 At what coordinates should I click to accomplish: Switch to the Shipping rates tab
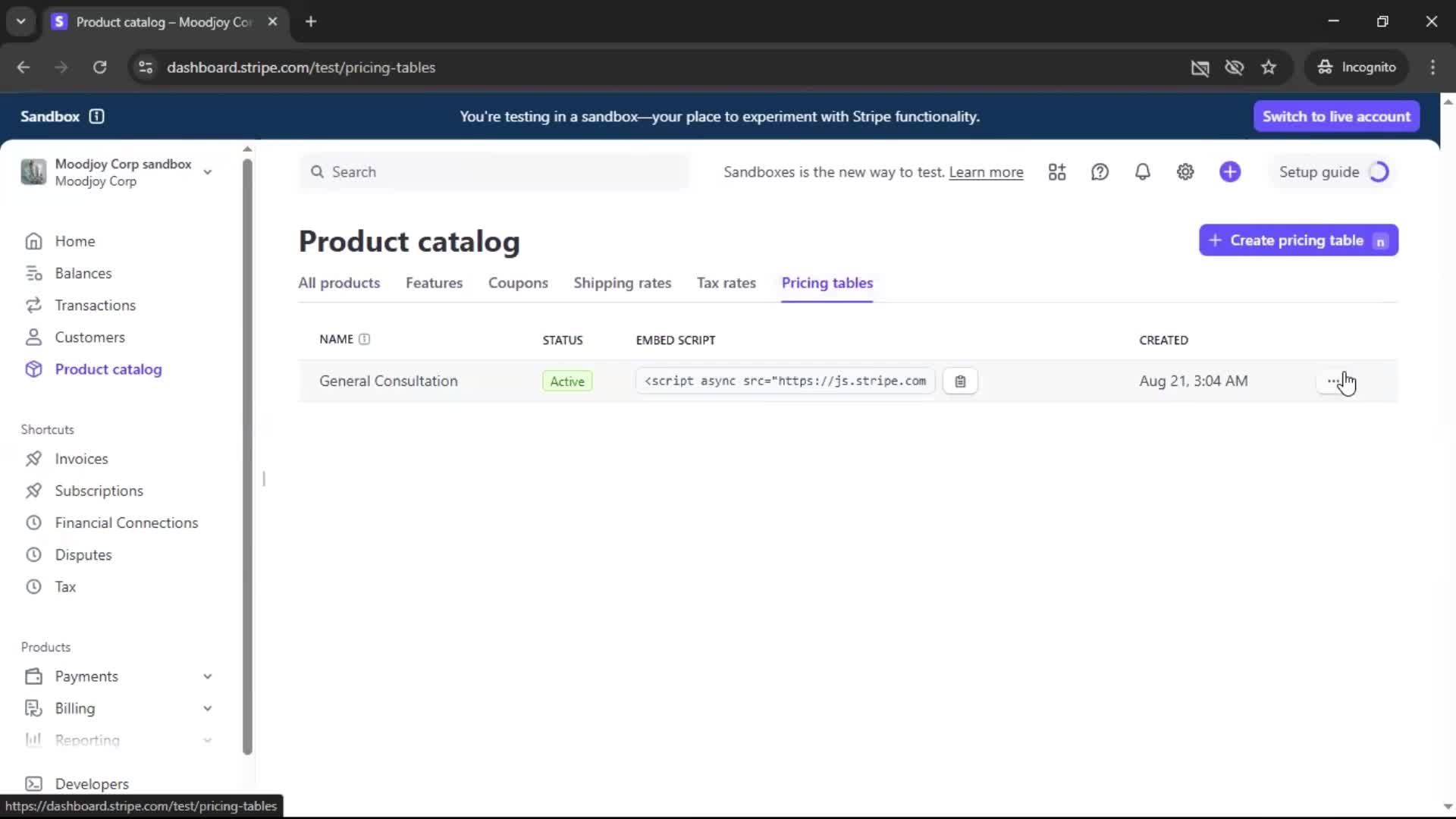[622, 283]
